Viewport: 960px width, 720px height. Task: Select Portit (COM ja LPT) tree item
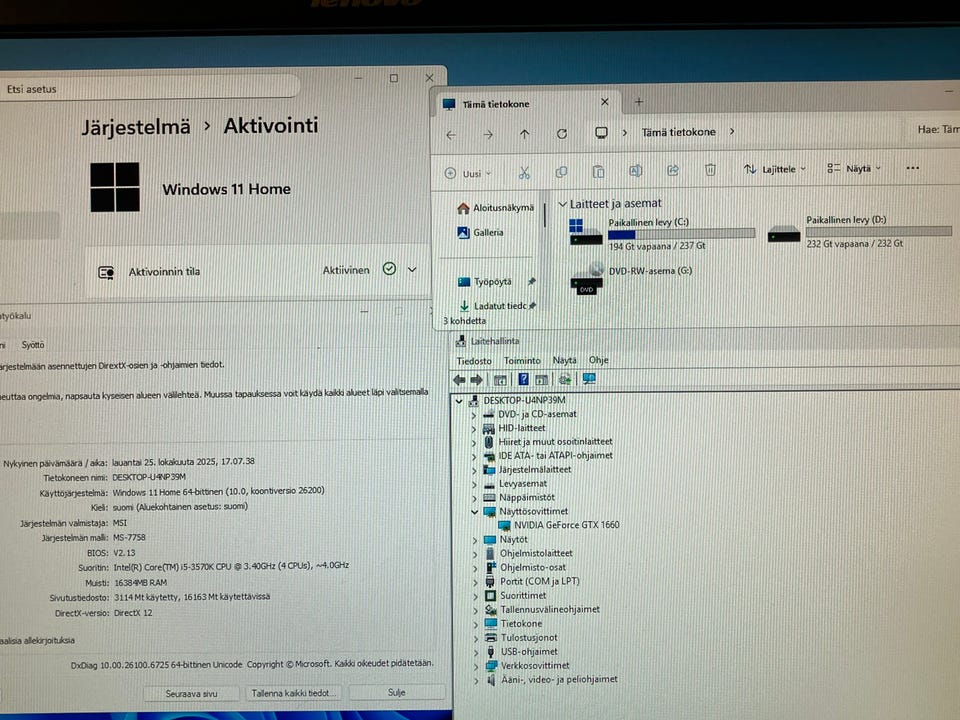tap(539, 582)
